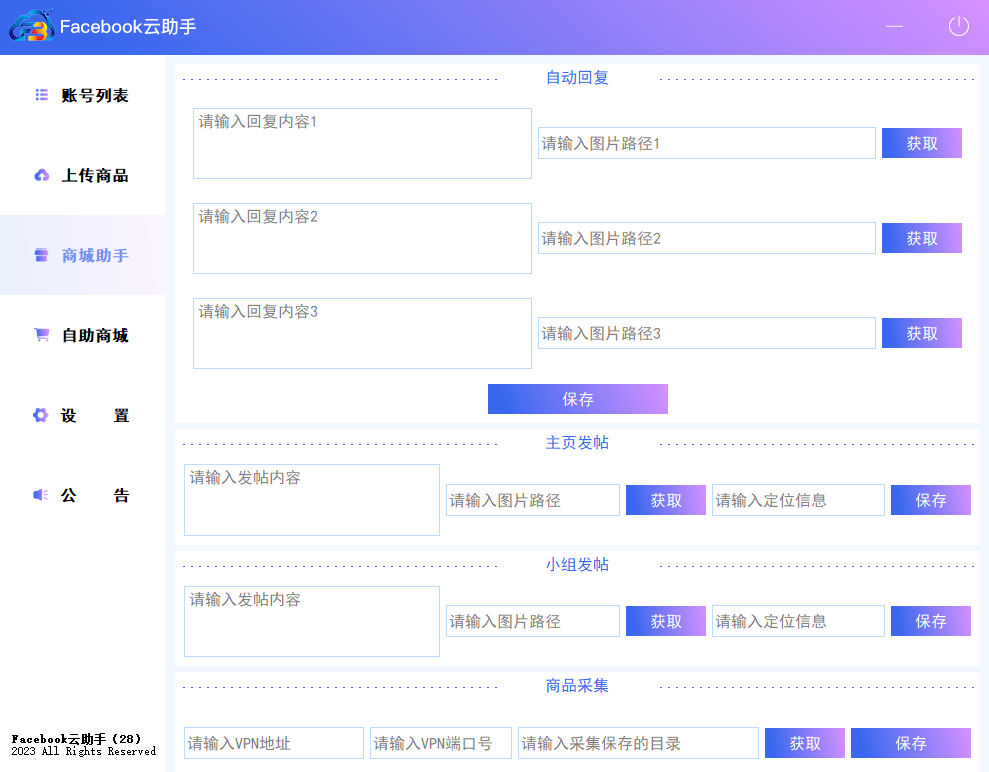Click the Facebook云助手 logo icon

click(32, 27)
